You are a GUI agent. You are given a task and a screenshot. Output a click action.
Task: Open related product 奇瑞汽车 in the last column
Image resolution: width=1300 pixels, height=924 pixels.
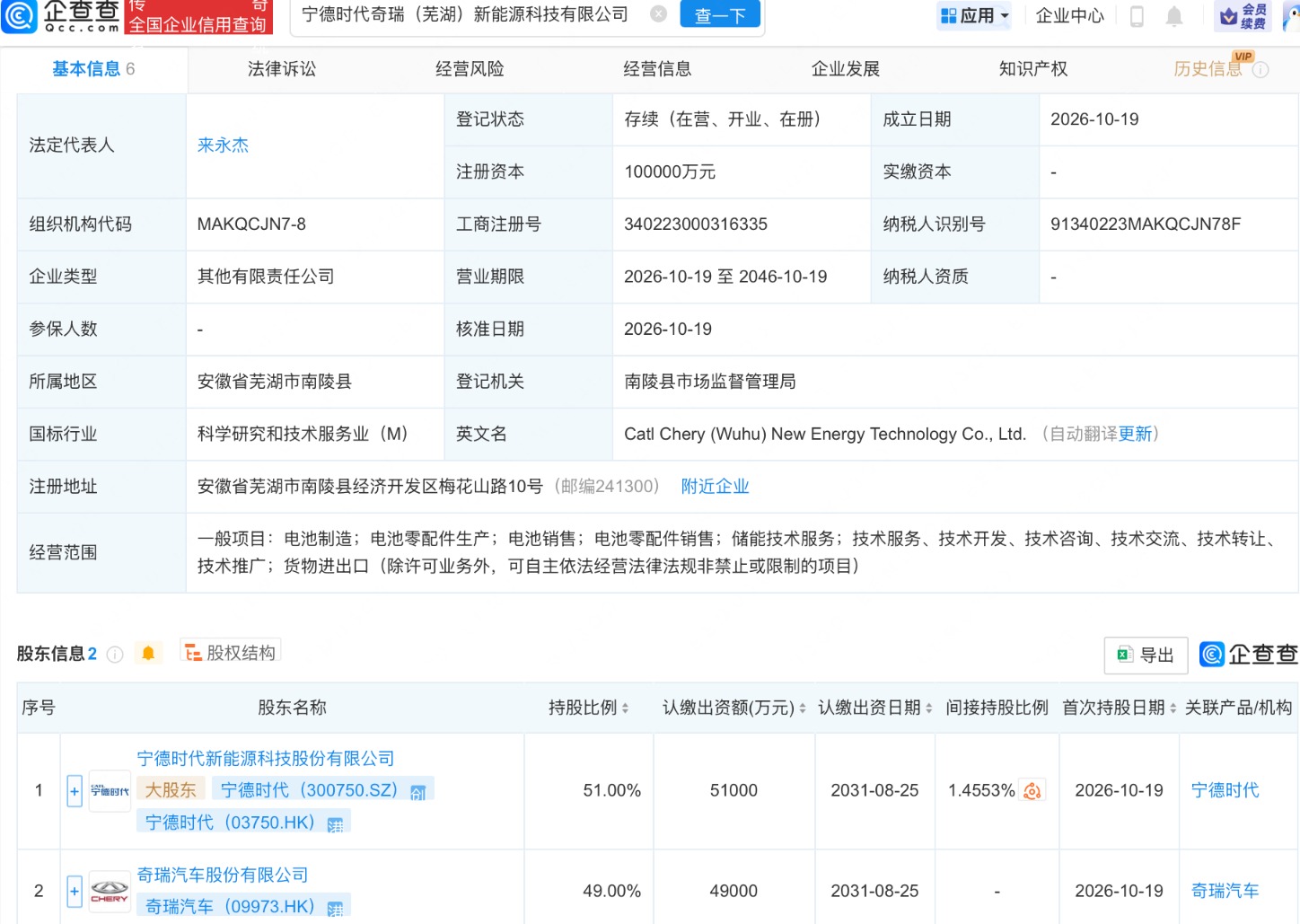click(x=1225, y=891)
